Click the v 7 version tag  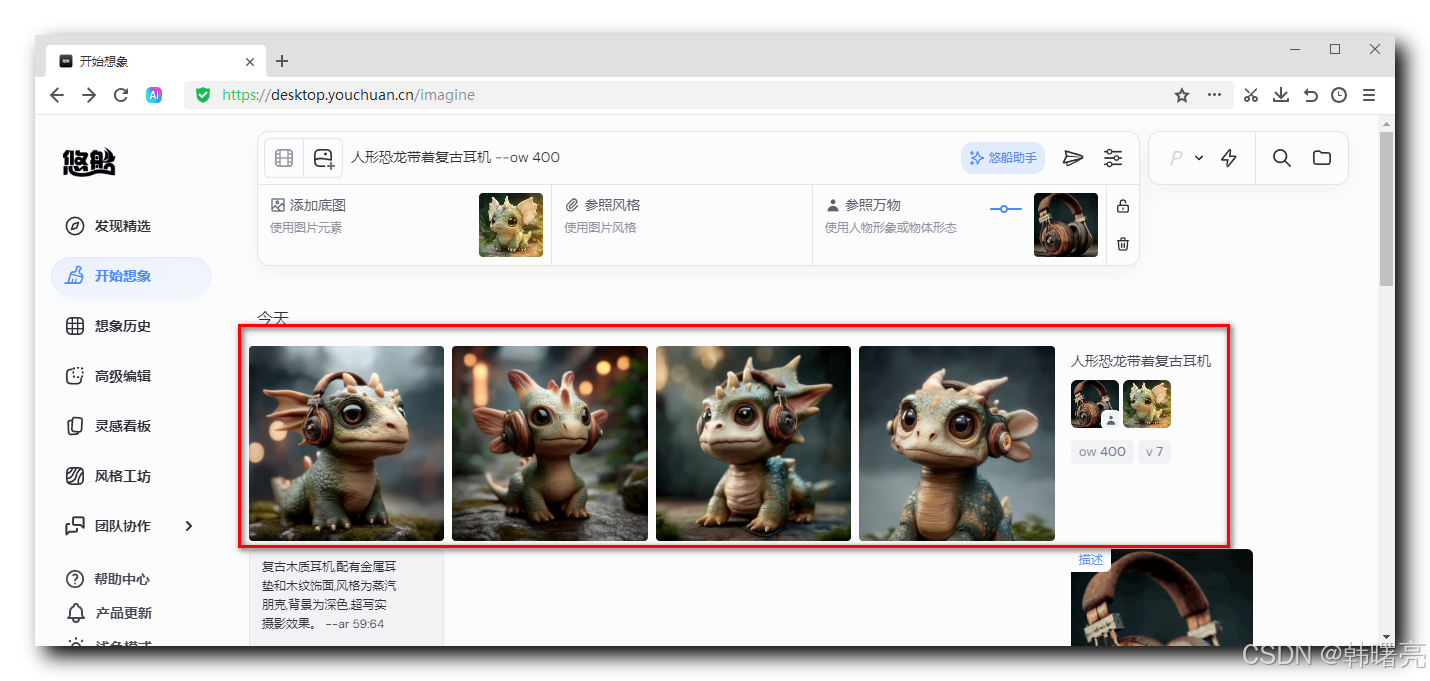[x=1154, y=452]
